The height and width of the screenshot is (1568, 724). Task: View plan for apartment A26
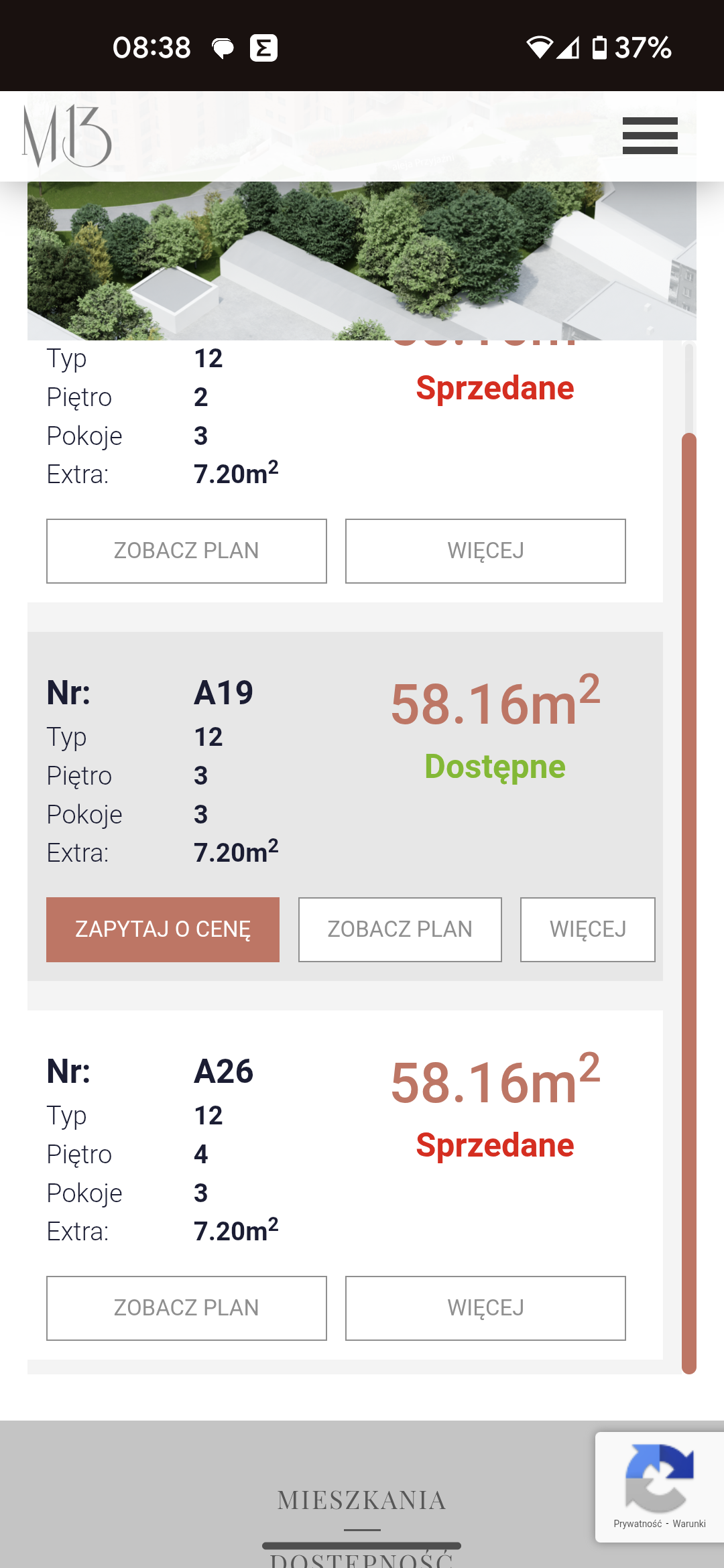(x=186, y=1308)
